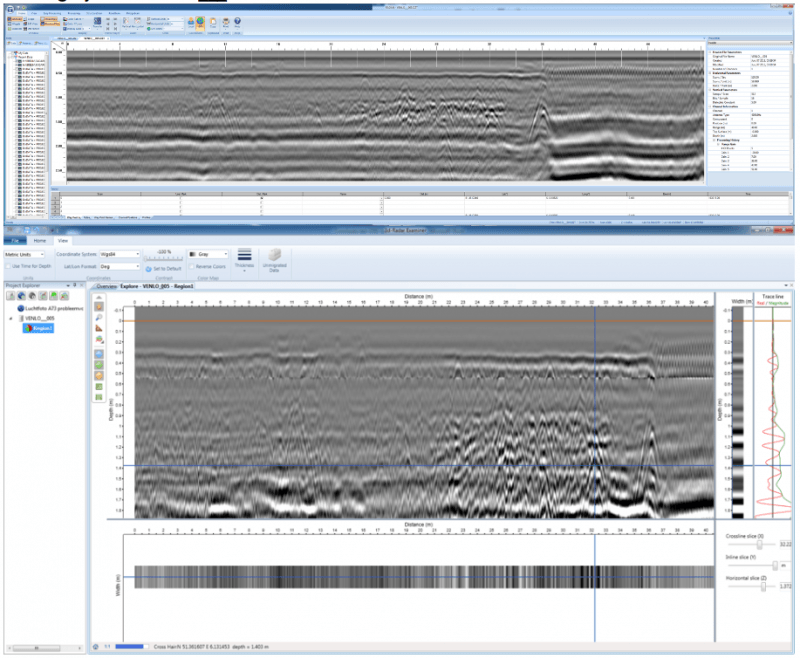800x658 pixels.
Task: Click the Unmigrated Data button
Action: point(275,256)
